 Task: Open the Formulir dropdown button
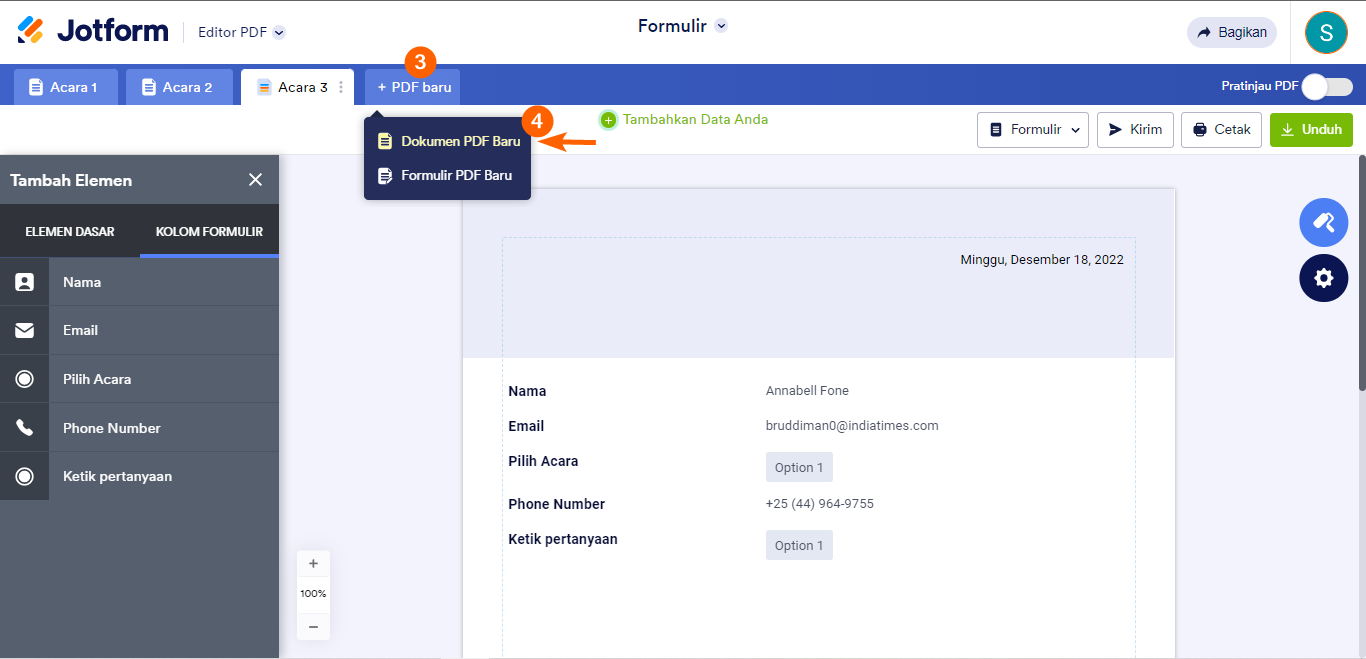(x=1033, y=130)
